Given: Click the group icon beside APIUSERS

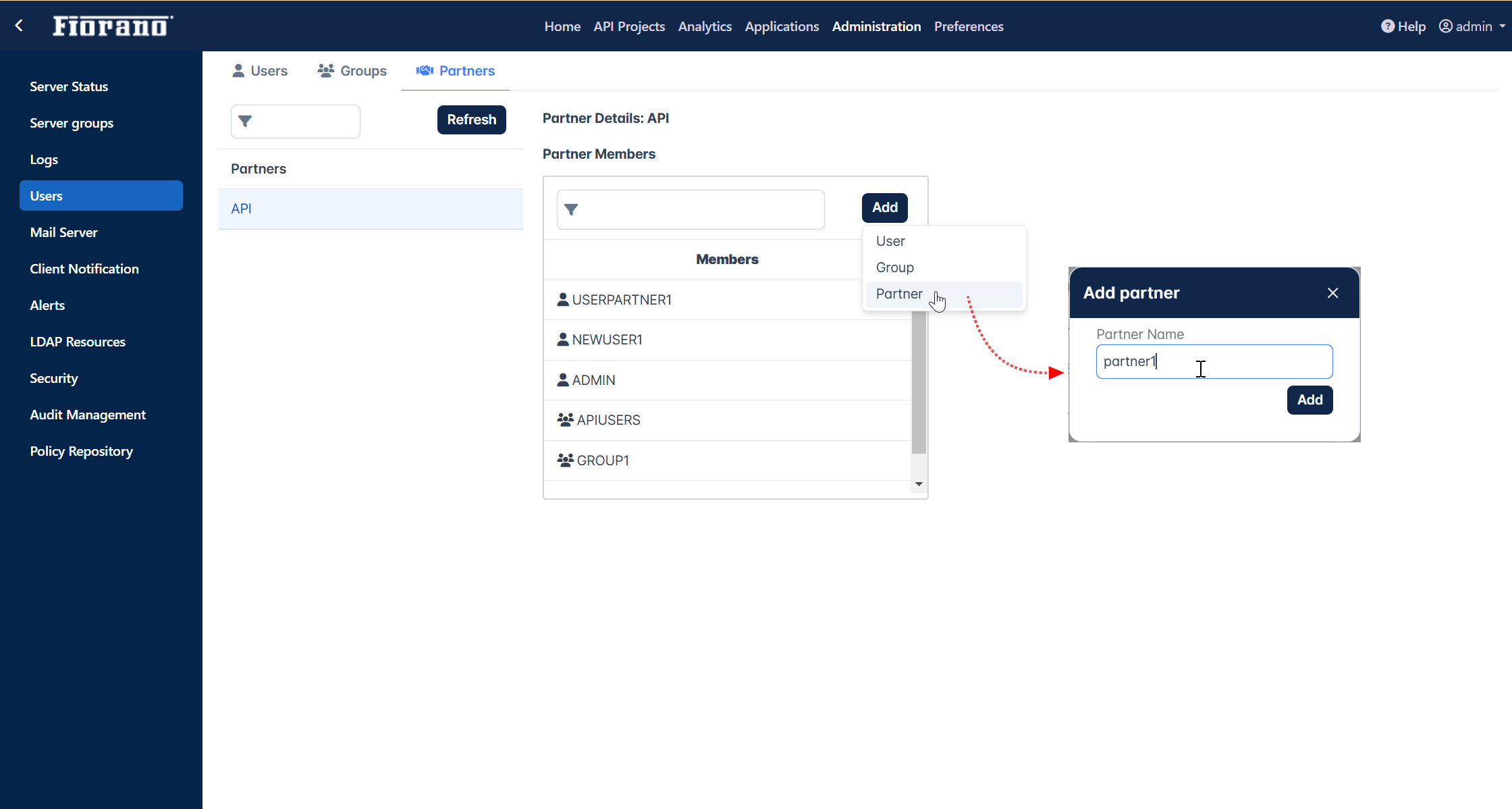Looking at the screenshot, I should (x=566, y=420).
